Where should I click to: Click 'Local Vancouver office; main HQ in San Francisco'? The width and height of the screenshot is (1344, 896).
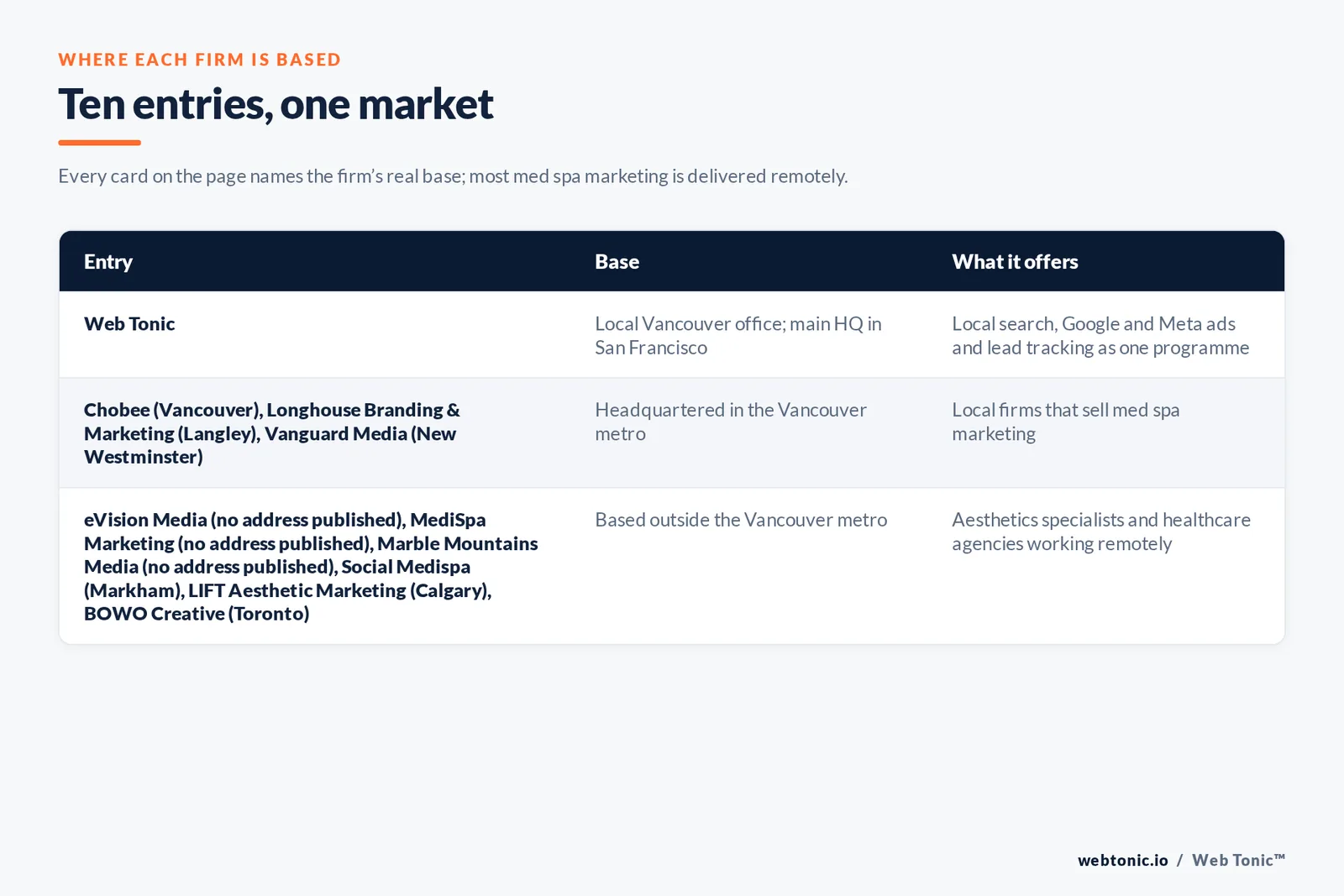point(738,335)
